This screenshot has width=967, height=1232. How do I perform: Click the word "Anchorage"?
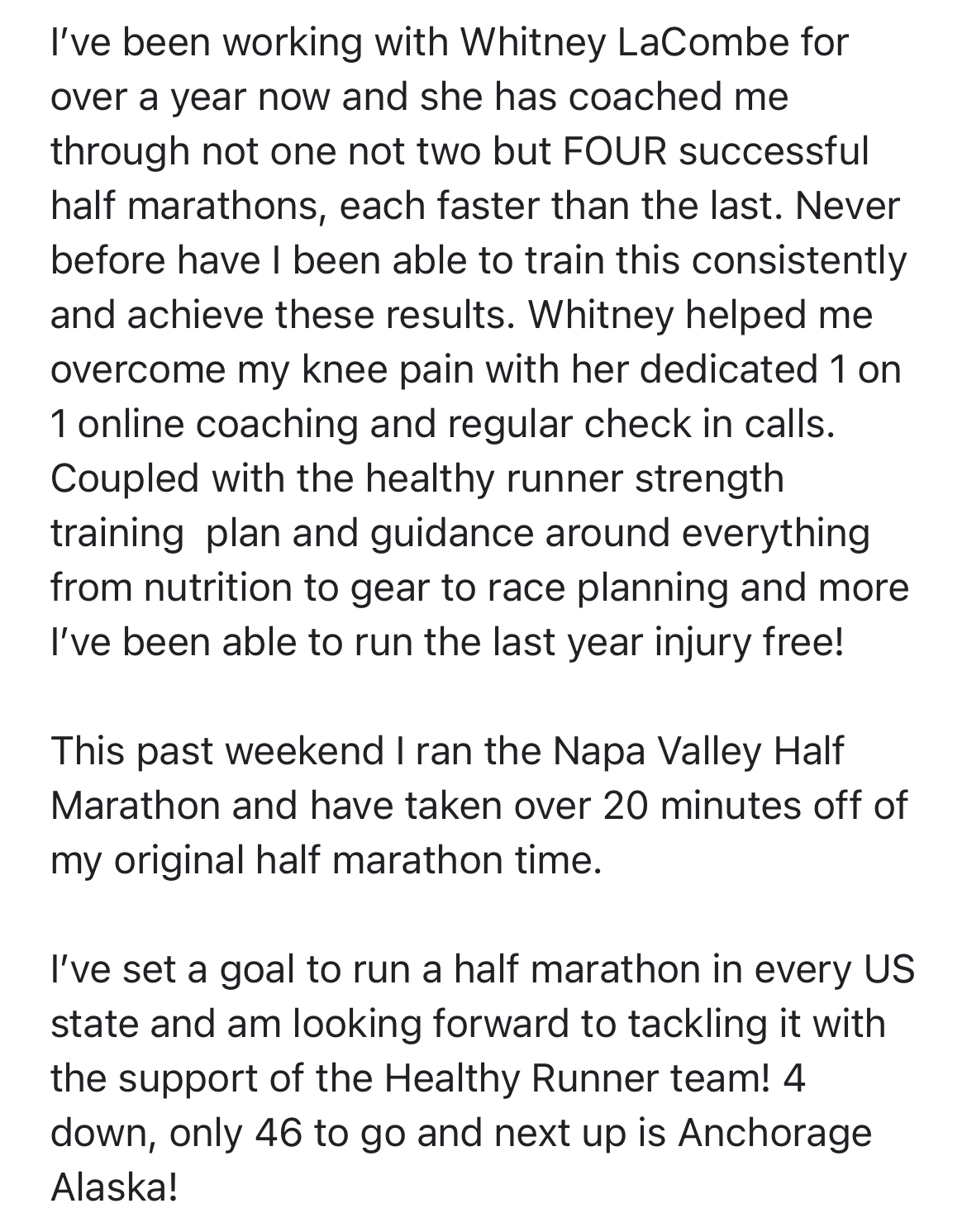click(774, 1133)
